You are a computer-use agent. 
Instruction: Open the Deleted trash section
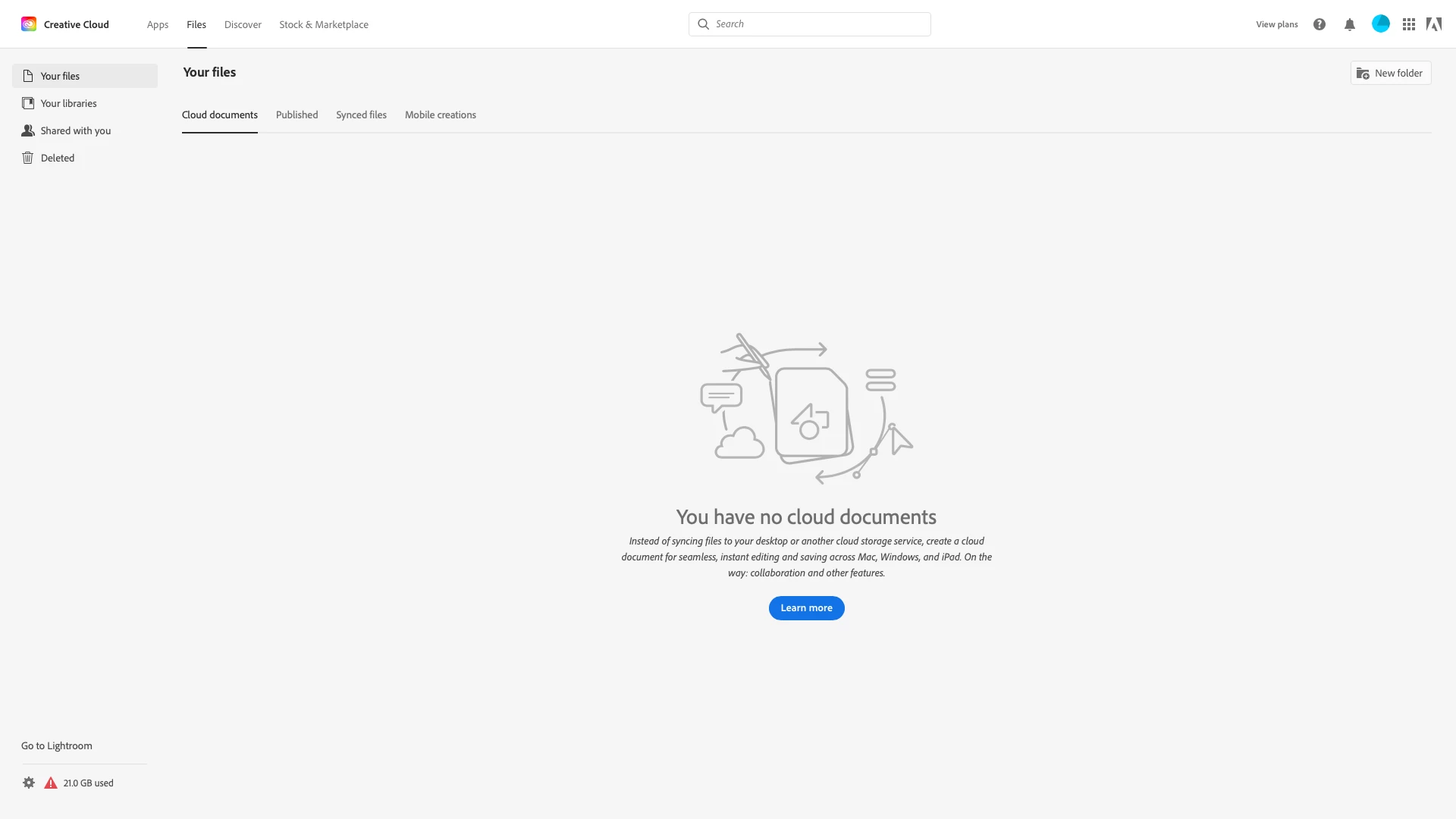(x=58, y=158)
